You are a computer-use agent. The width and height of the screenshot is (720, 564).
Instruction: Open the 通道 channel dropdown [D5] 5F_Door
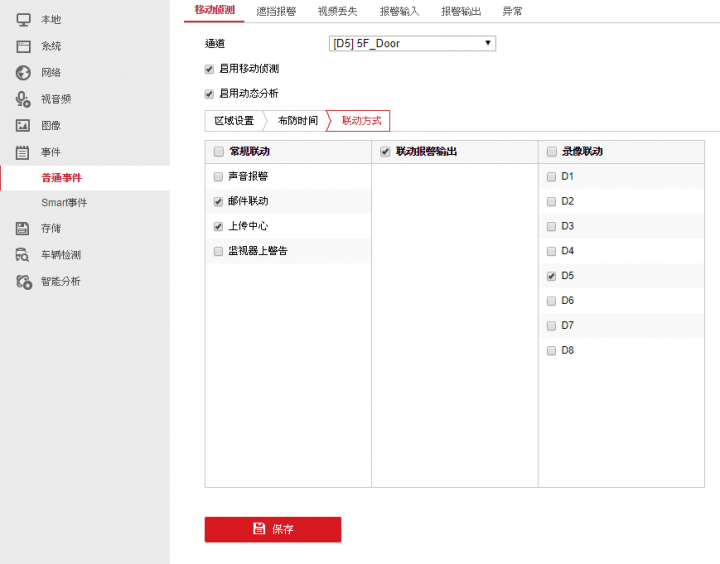(x=412, y=44)
